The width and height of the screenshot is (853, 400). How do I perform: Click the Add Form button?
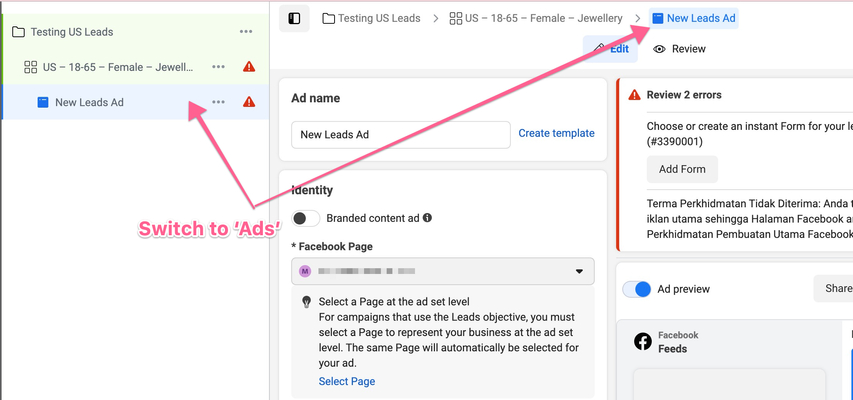click(x=682, y=169)
